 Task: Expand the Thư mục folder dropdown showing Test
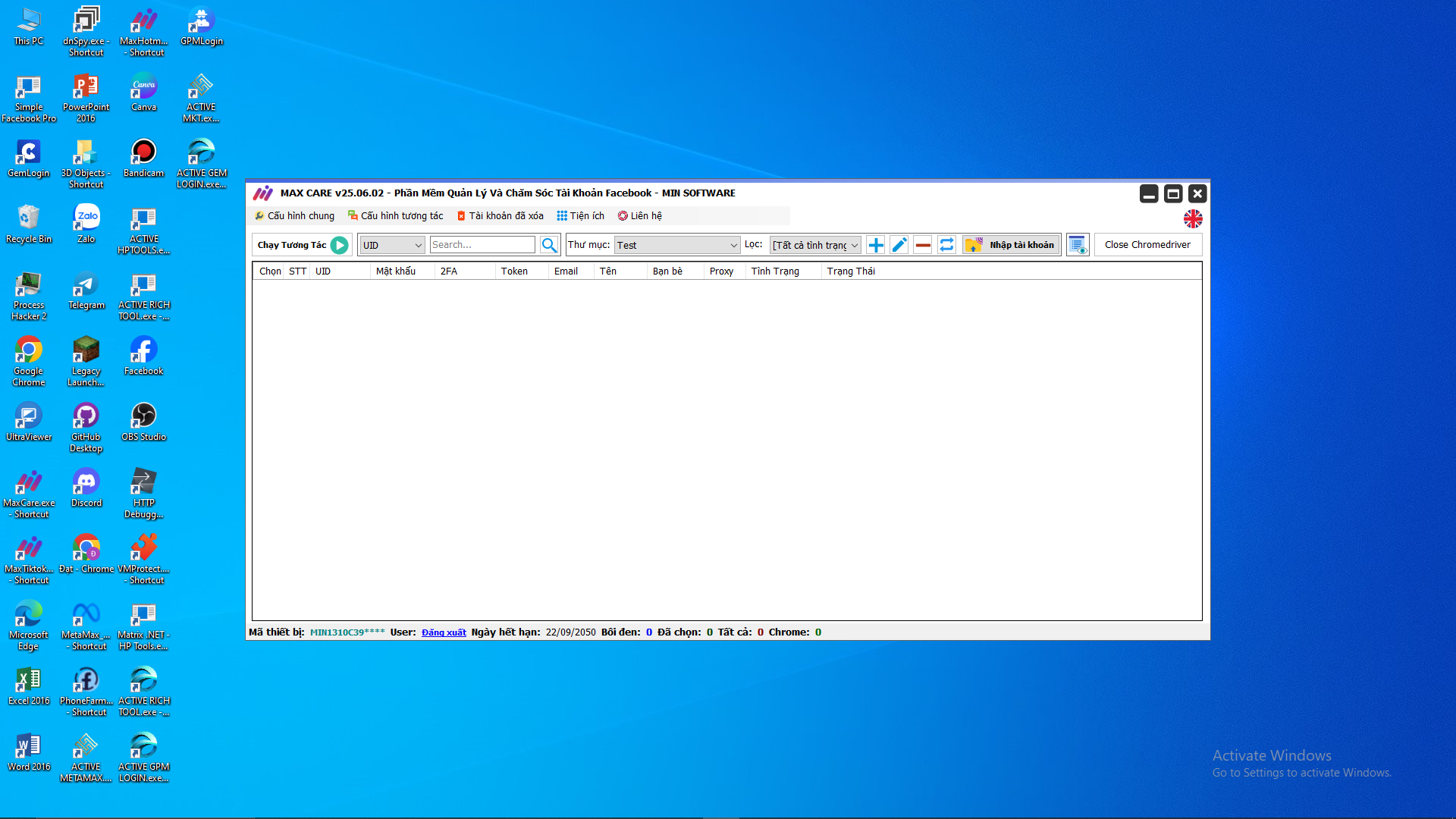[x=677, y=245]
